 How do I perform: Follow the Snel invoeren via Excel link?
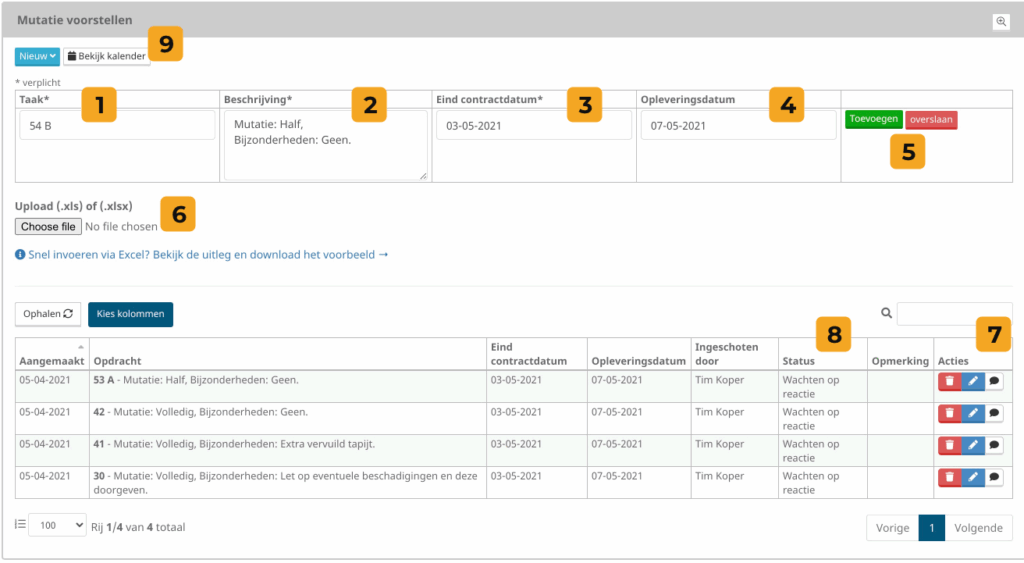click(202, 255)
